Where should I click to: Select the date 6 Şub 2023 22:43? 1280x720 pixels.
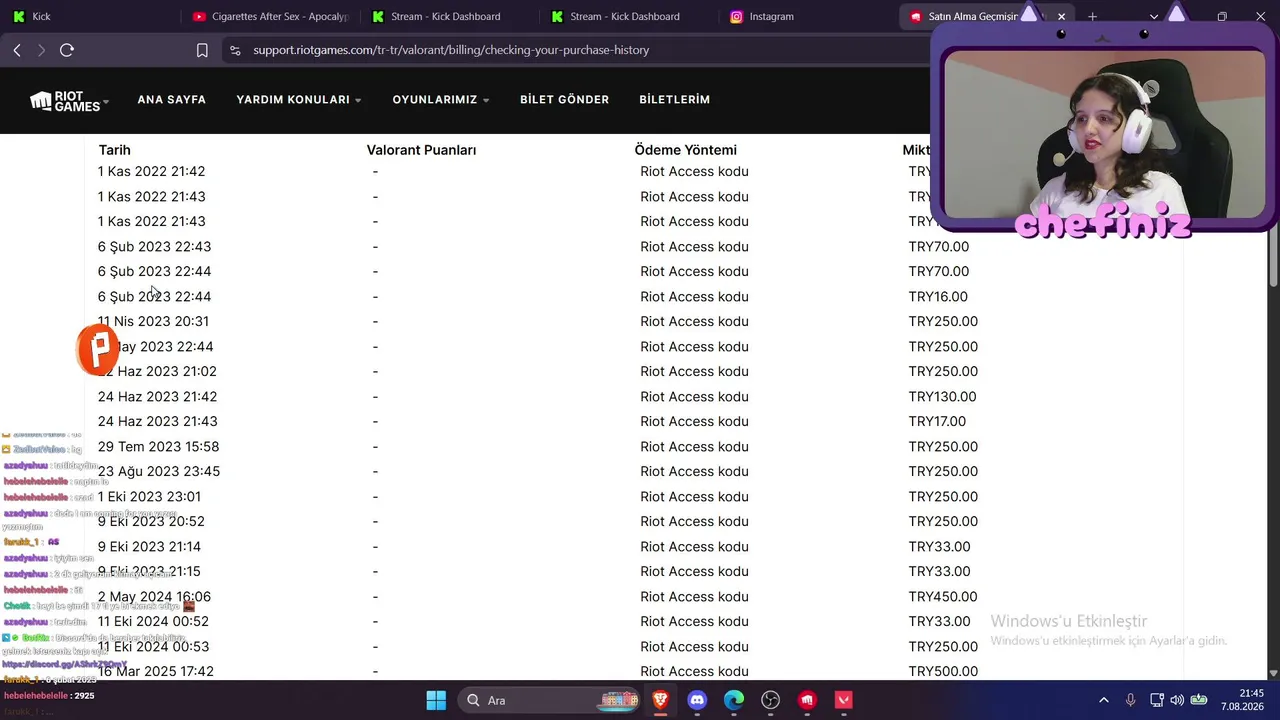click(154, 246)
